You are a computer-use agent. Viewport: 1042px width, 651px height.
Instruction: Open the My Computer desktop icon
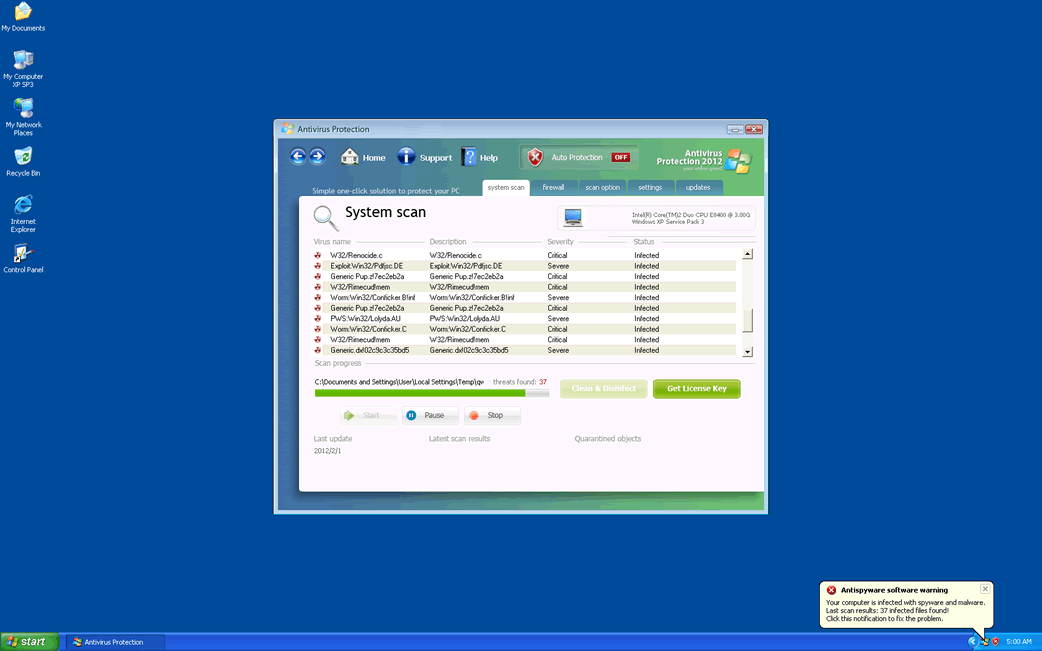23,60
